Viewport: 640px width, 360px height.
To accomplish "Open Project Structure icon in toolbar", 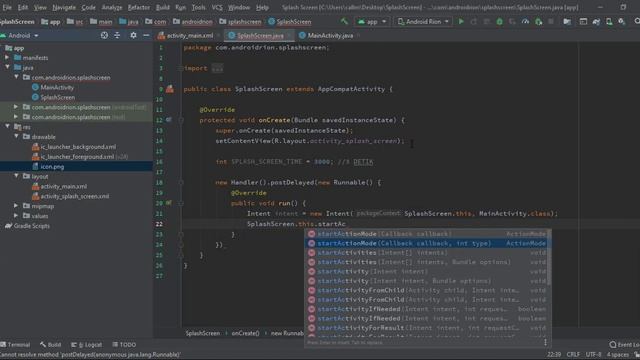I will [567, 21].
